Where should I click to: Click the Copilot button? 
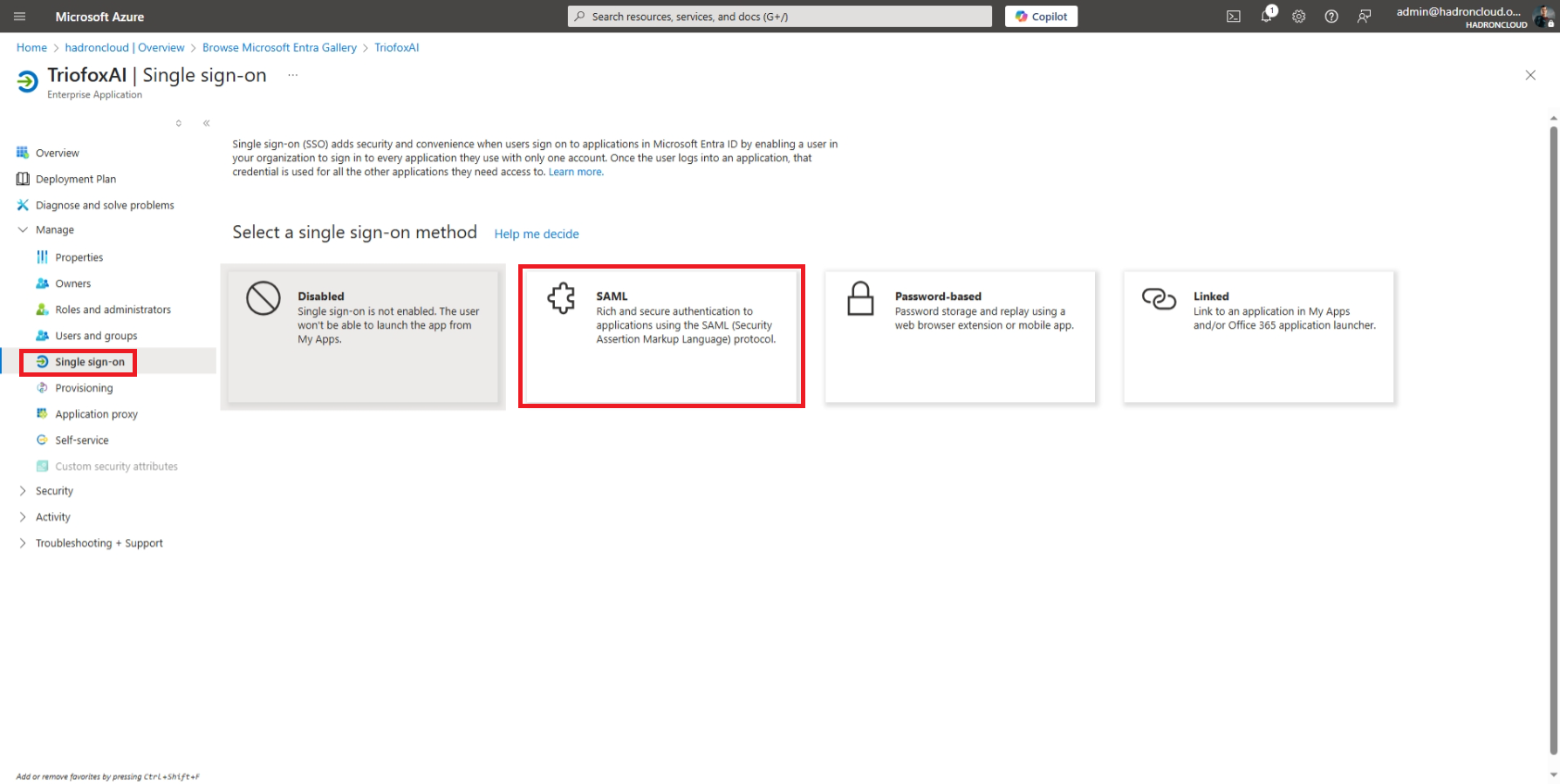coord(1041,17)
